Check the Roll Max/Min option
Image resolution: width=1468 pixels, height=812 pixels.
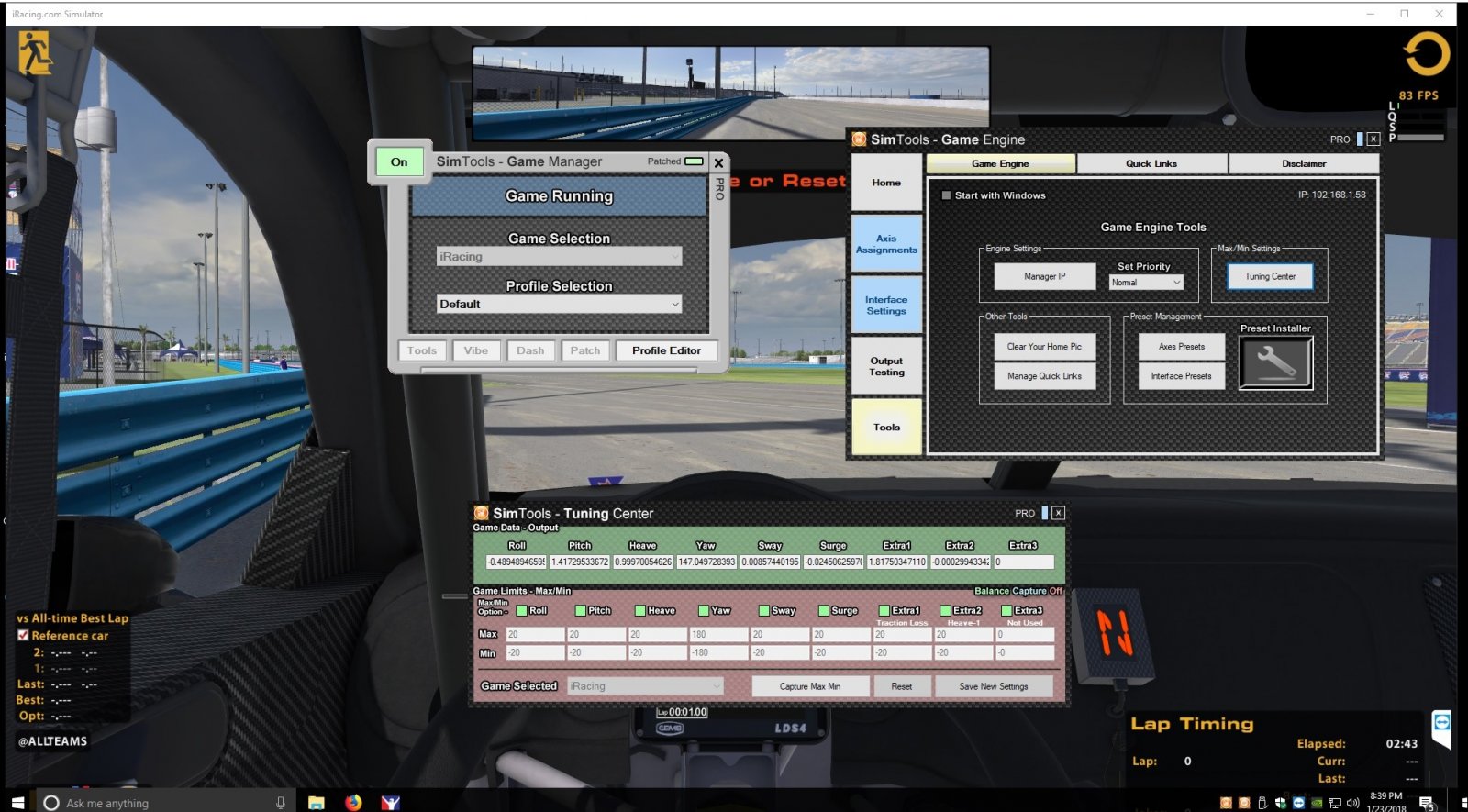point(522,610)
